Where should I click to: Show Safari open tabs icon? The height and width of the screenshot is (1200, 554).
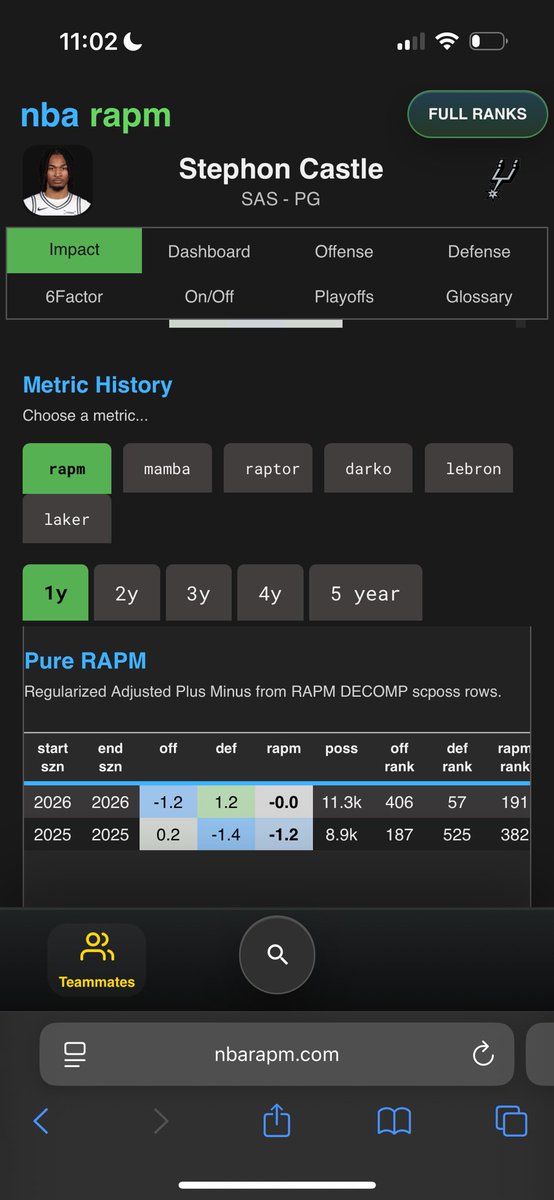point(511,1121)
